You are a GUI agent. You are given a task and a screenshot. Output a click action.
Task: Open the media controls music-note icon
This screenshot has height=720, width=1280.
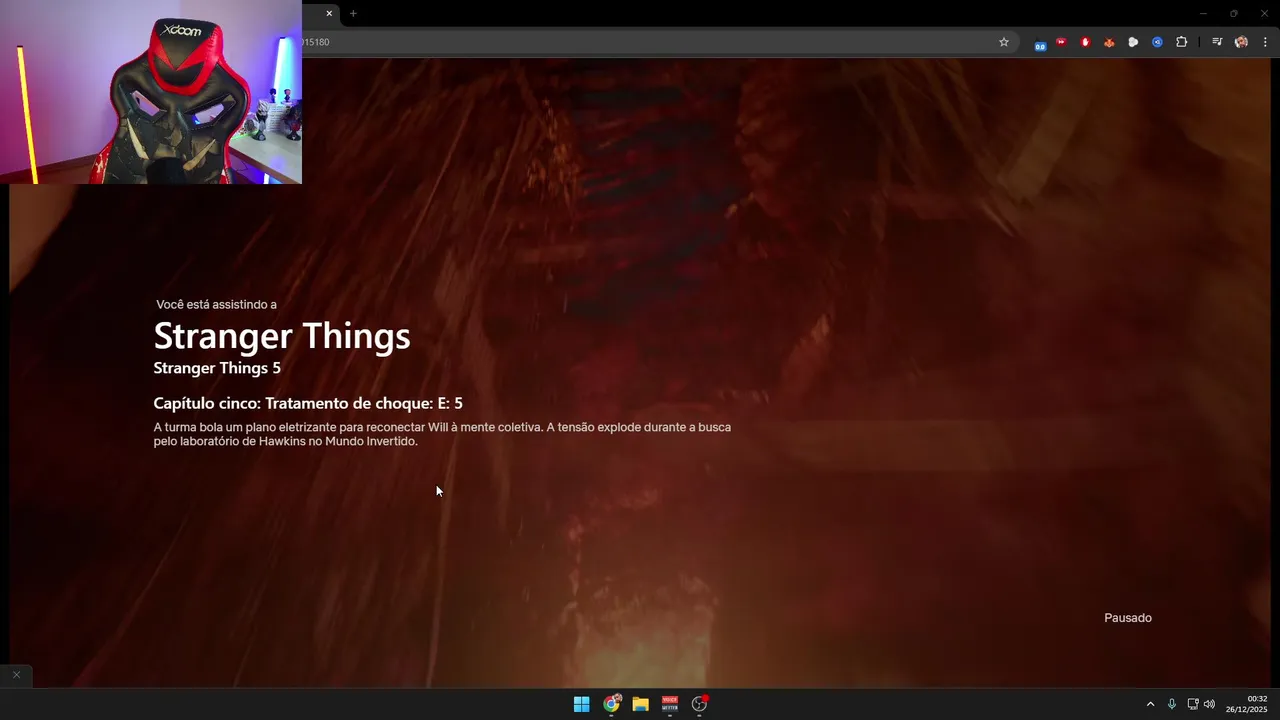click(1217, 42)
